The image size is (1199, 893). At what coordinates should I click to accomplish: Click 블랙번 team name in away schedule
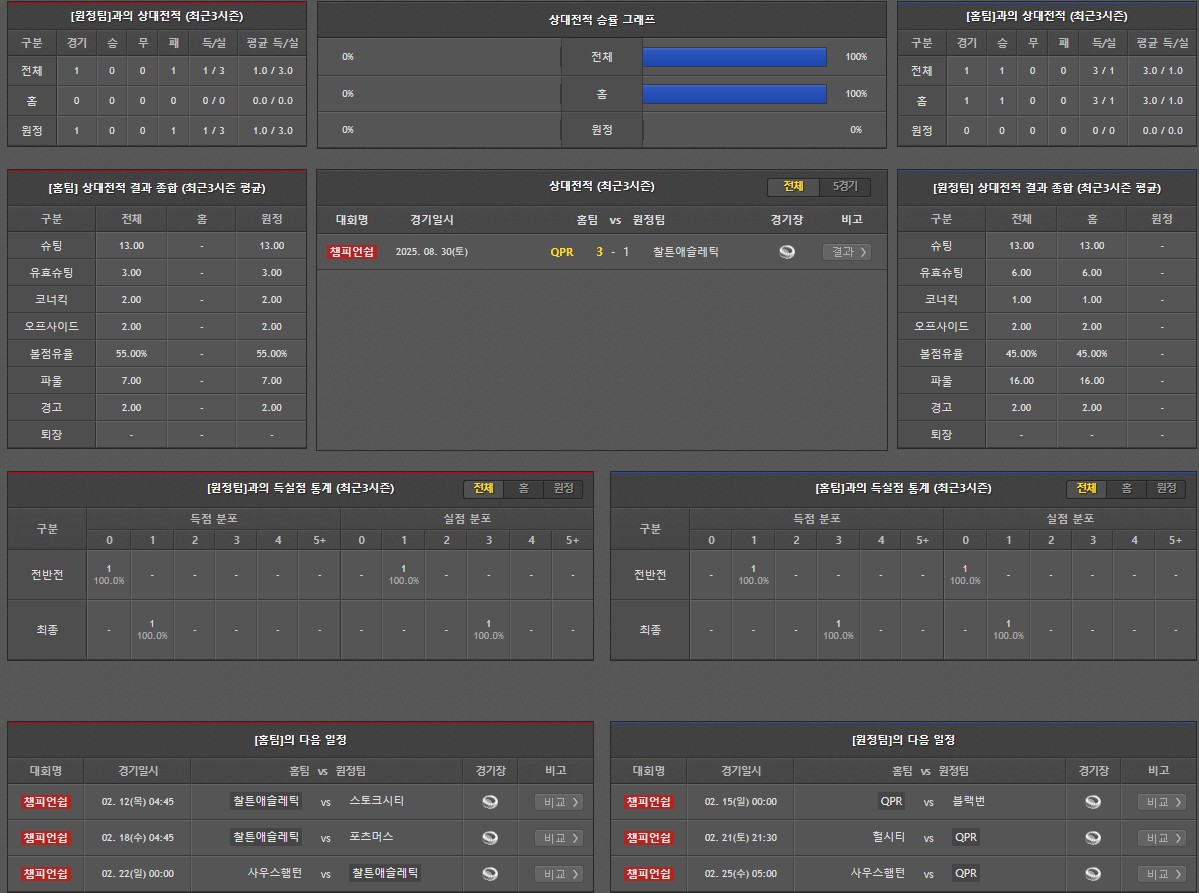pyautogui.click(x=968, y=802)
